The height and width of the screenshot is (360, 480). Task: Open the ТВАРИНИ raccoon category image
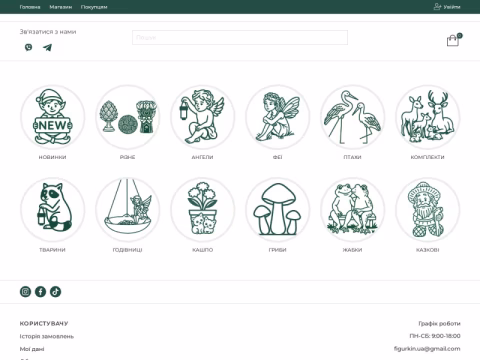[x=52, y=209]
